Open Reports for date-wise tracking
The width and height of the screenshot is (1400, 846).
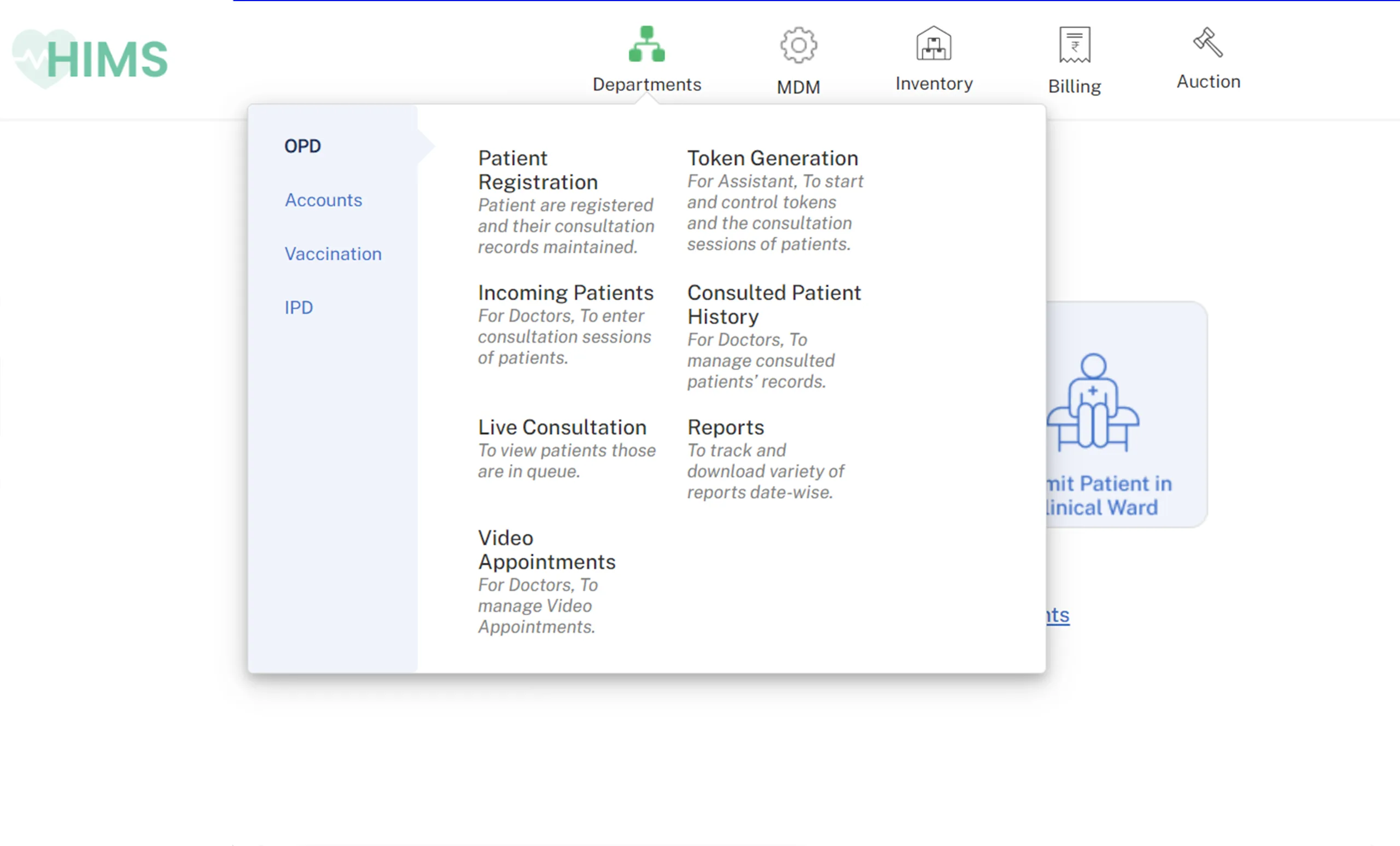[726, 427]
